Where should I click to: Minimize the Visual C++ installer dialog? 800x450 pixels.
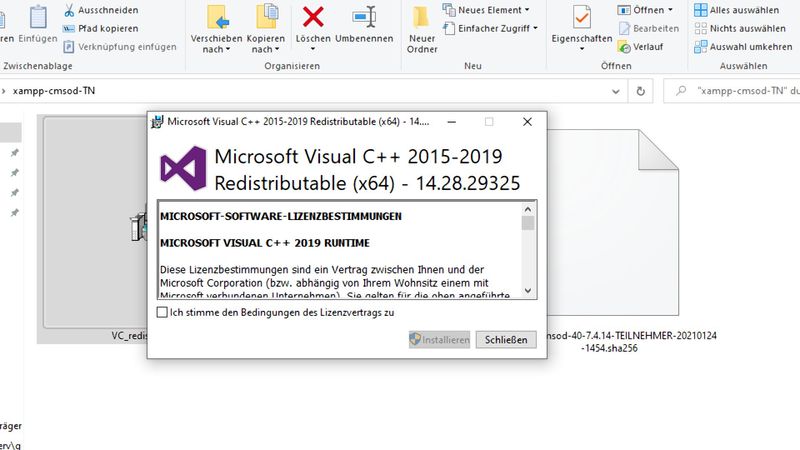[452, 122]
